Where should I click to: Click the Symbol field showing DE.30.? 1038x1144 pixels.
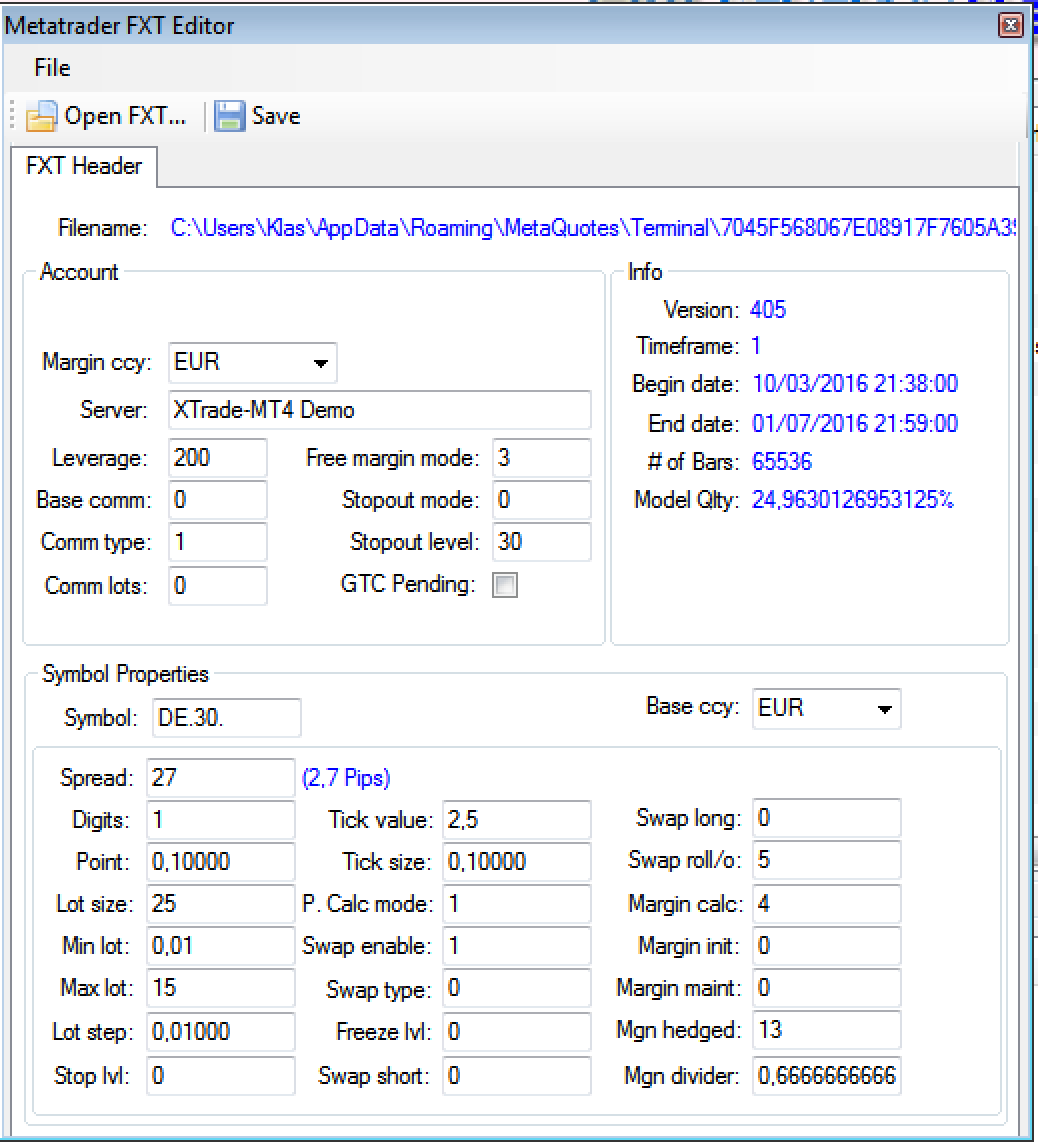point(226,718)
